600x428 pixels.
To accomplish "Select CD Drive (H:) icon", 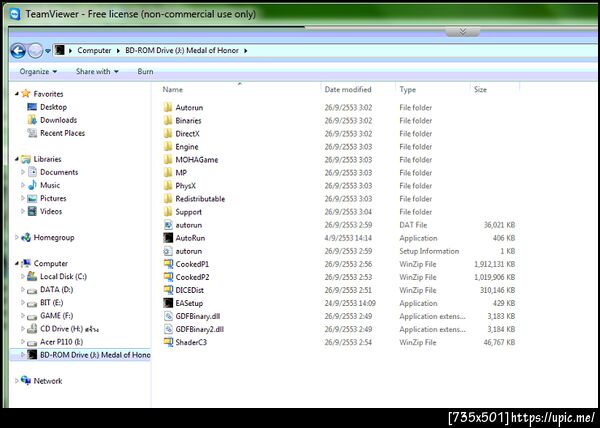I will [33, 329].
